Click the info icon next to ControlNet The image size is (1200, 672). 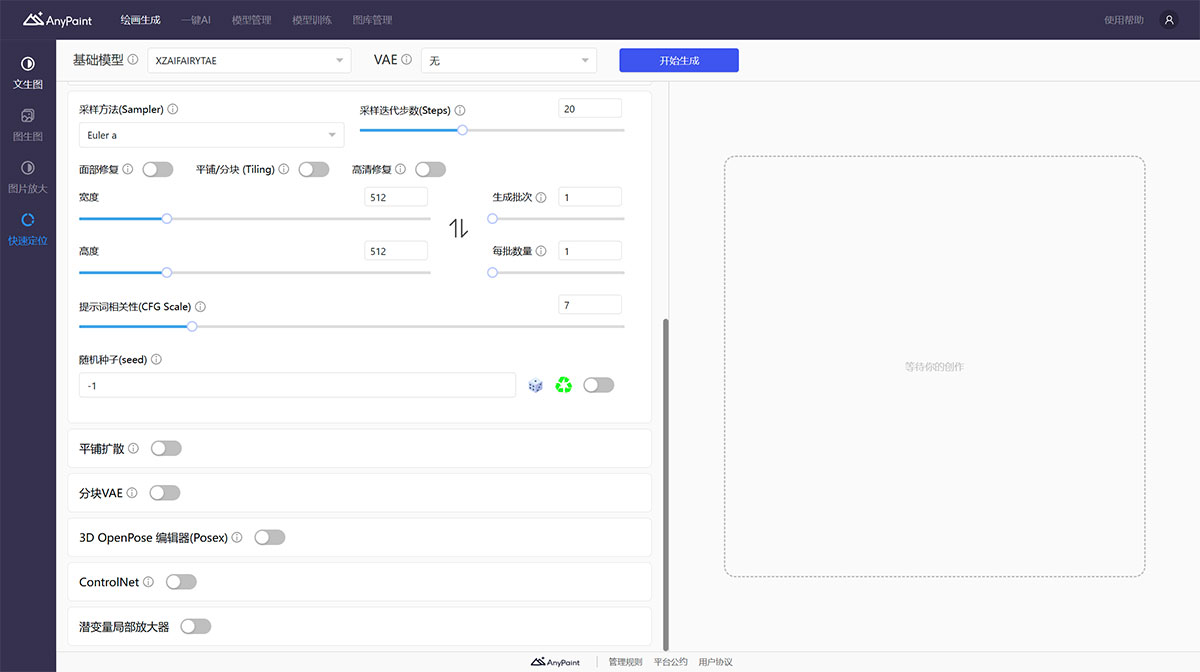[149, 582]
